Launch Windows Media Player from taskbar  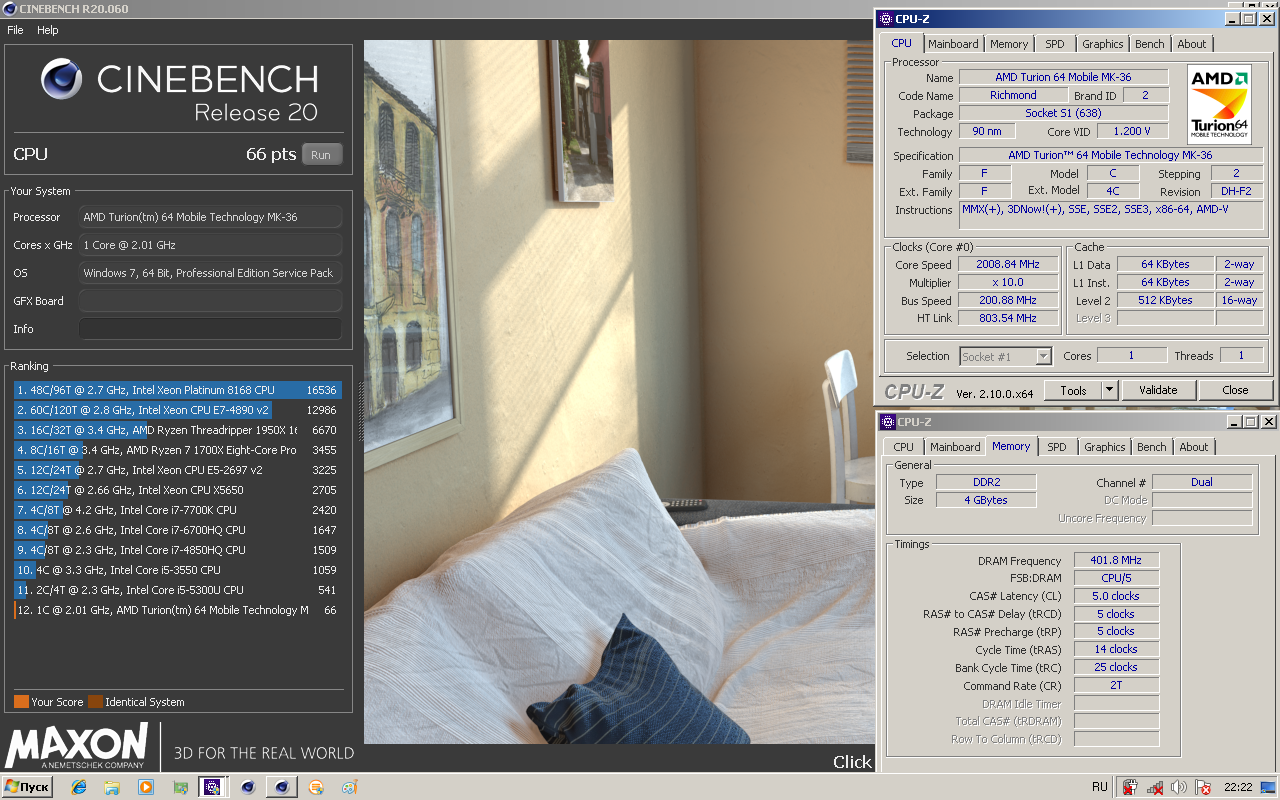point(146,787)
